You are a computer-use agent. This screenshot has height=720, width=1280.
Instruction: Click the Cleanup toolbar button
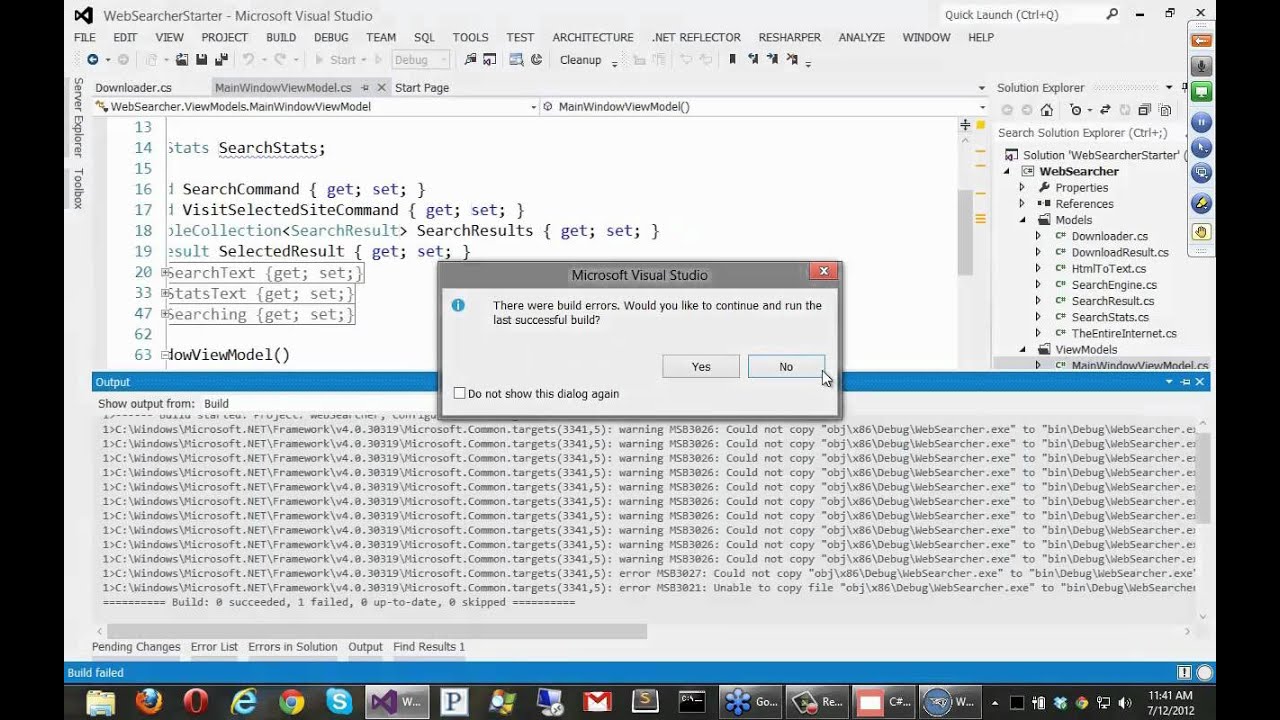coord(580,60)
